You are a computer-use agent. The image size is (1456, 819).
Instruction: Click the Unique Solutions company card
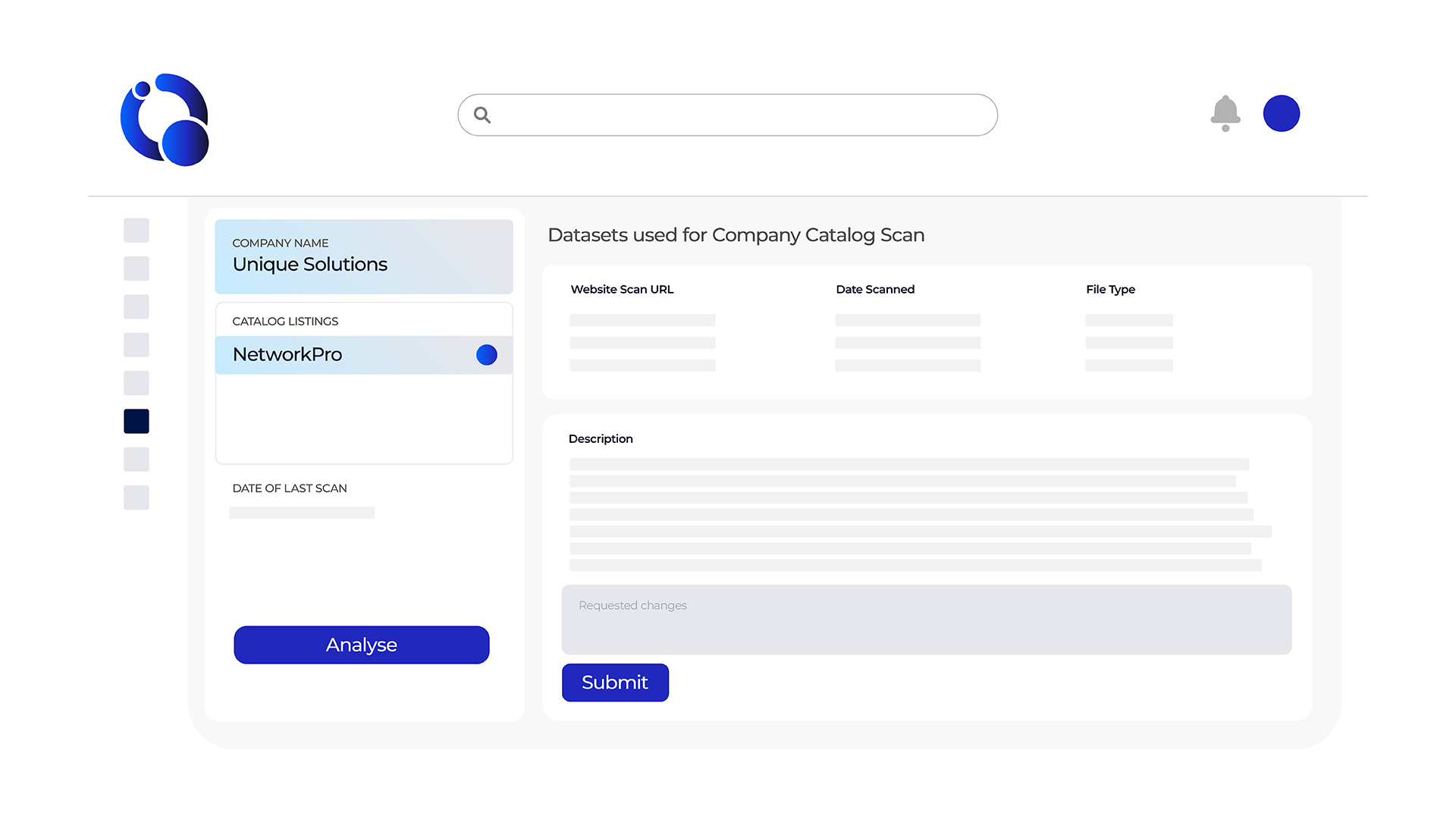click(x=364, y=256)
